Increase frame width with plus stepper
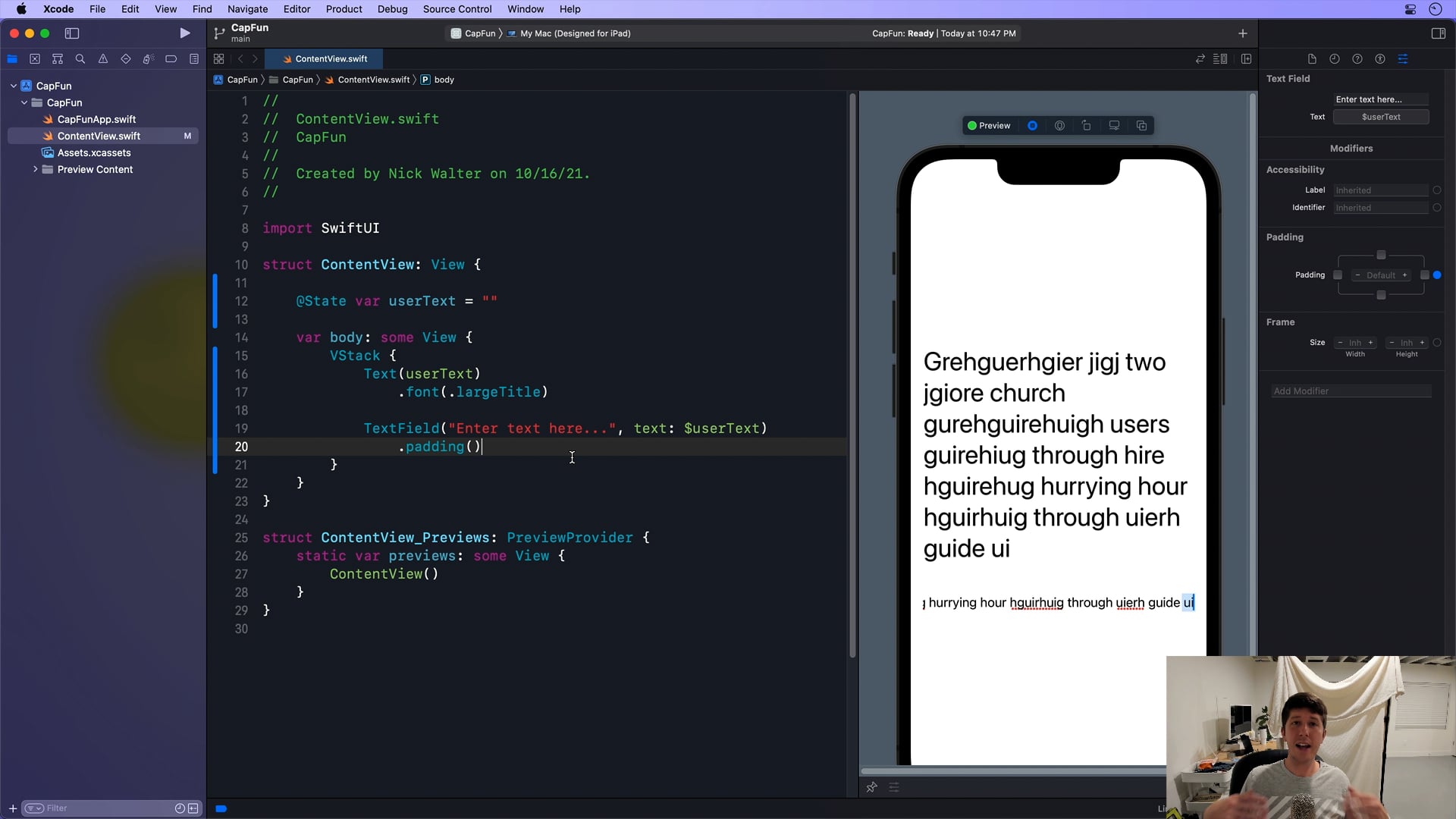Image resolution: width=1456 pixels, height=819 pixels. pyautogui.click(x=1370, y=343)
